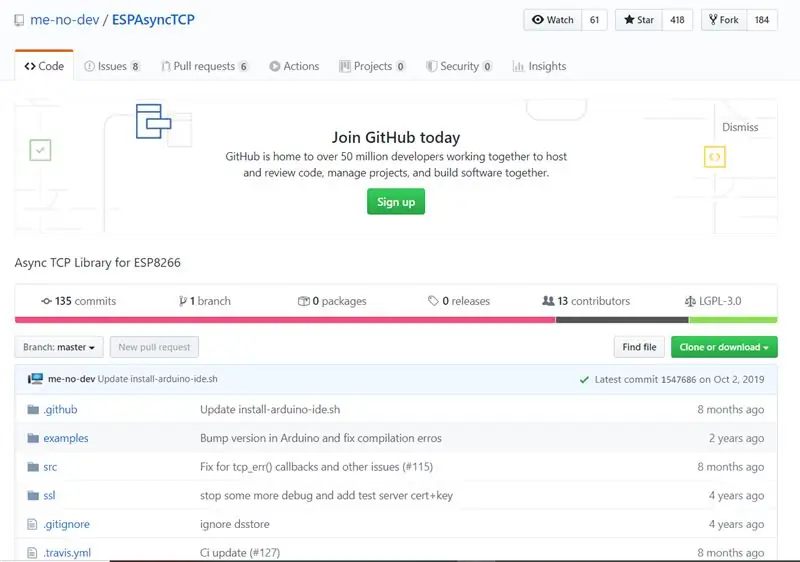
Task: Open commit hash 1547686
Action: (x=679, y=379)
